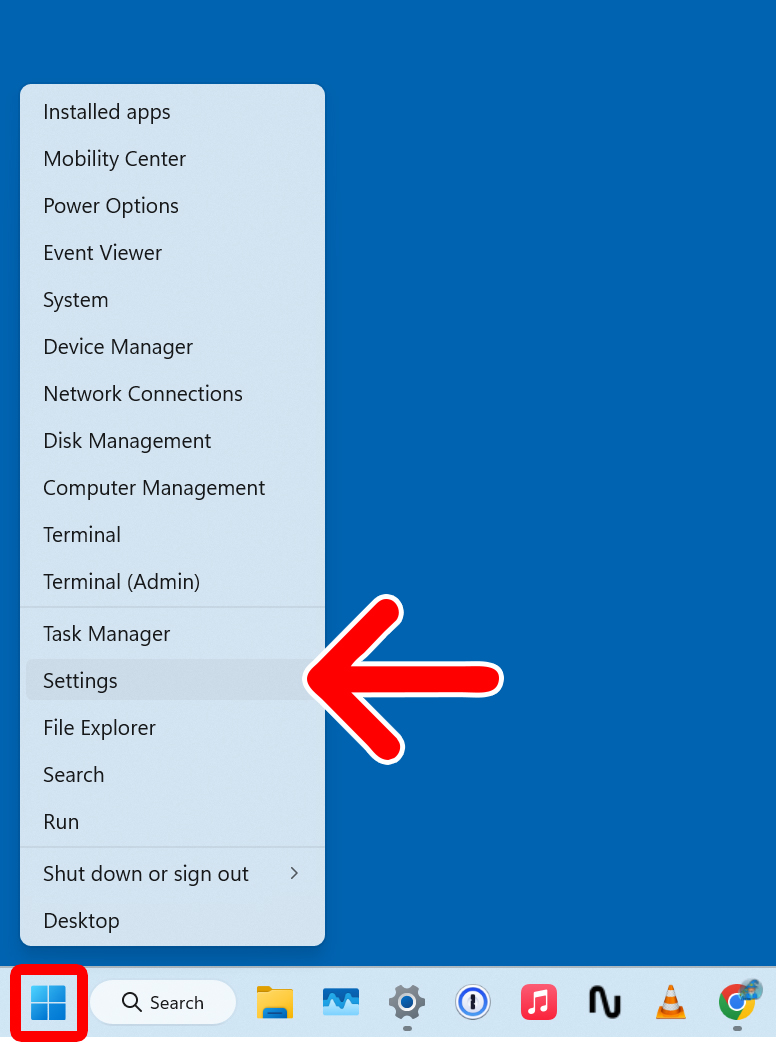Open Disk Management from the menu

[127, 441]
